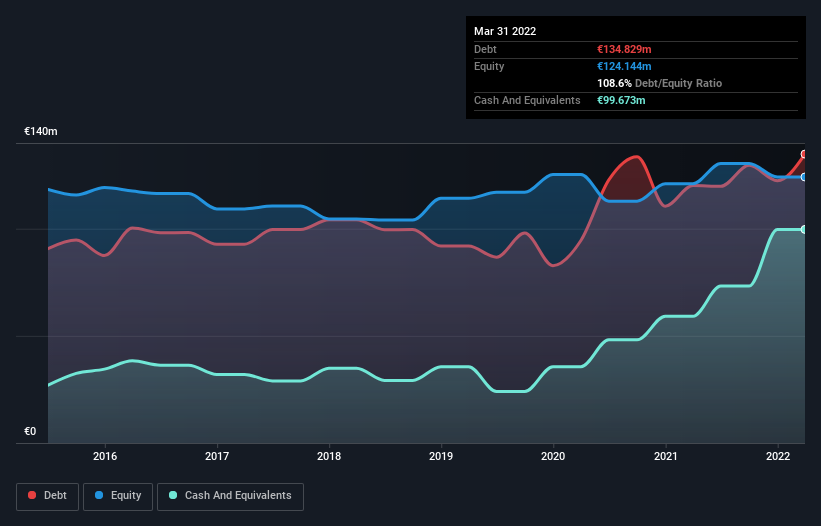Image resolution: width=821 pixels, height=526 pixels.
Task: Select the 2019 x-axis label
Action: point(441,456)
